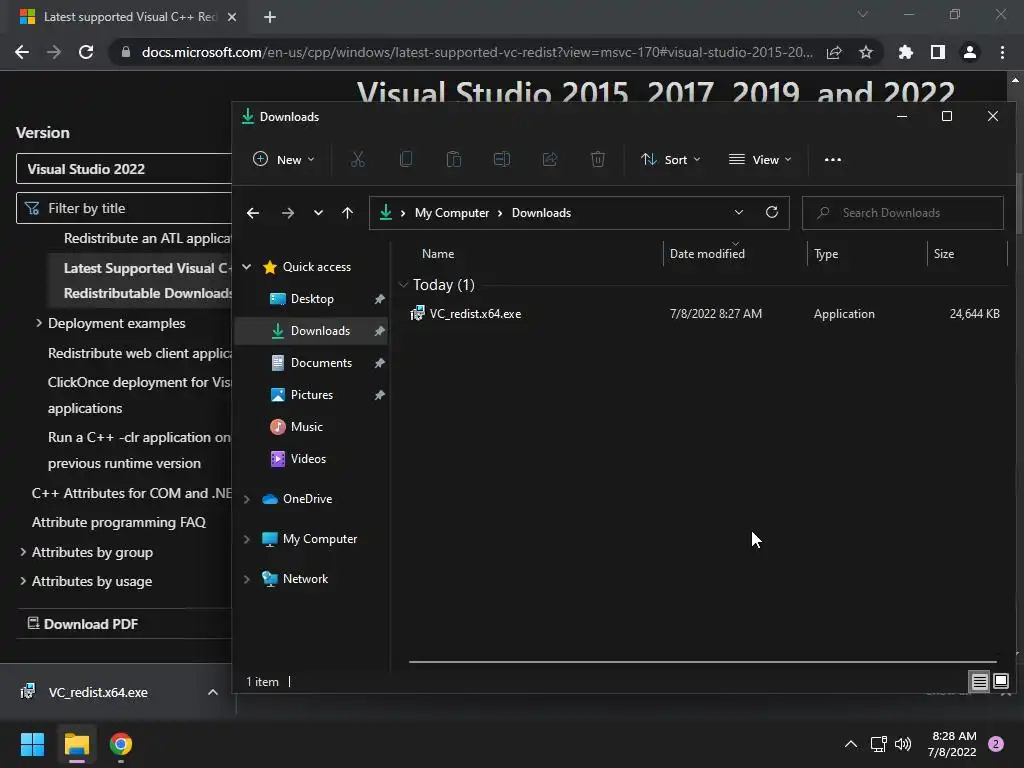
Task: Open notification center badge
Action: pyautogui.click(x=996, y=744)
